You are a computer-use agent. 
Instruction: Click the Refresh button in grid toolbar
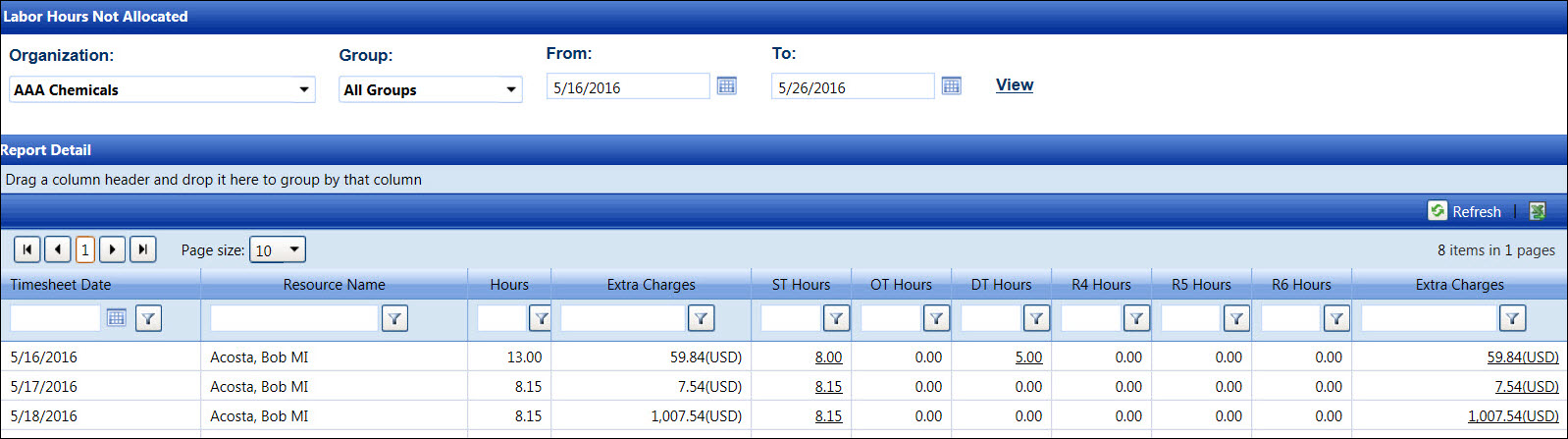(x=1465, y=211)
